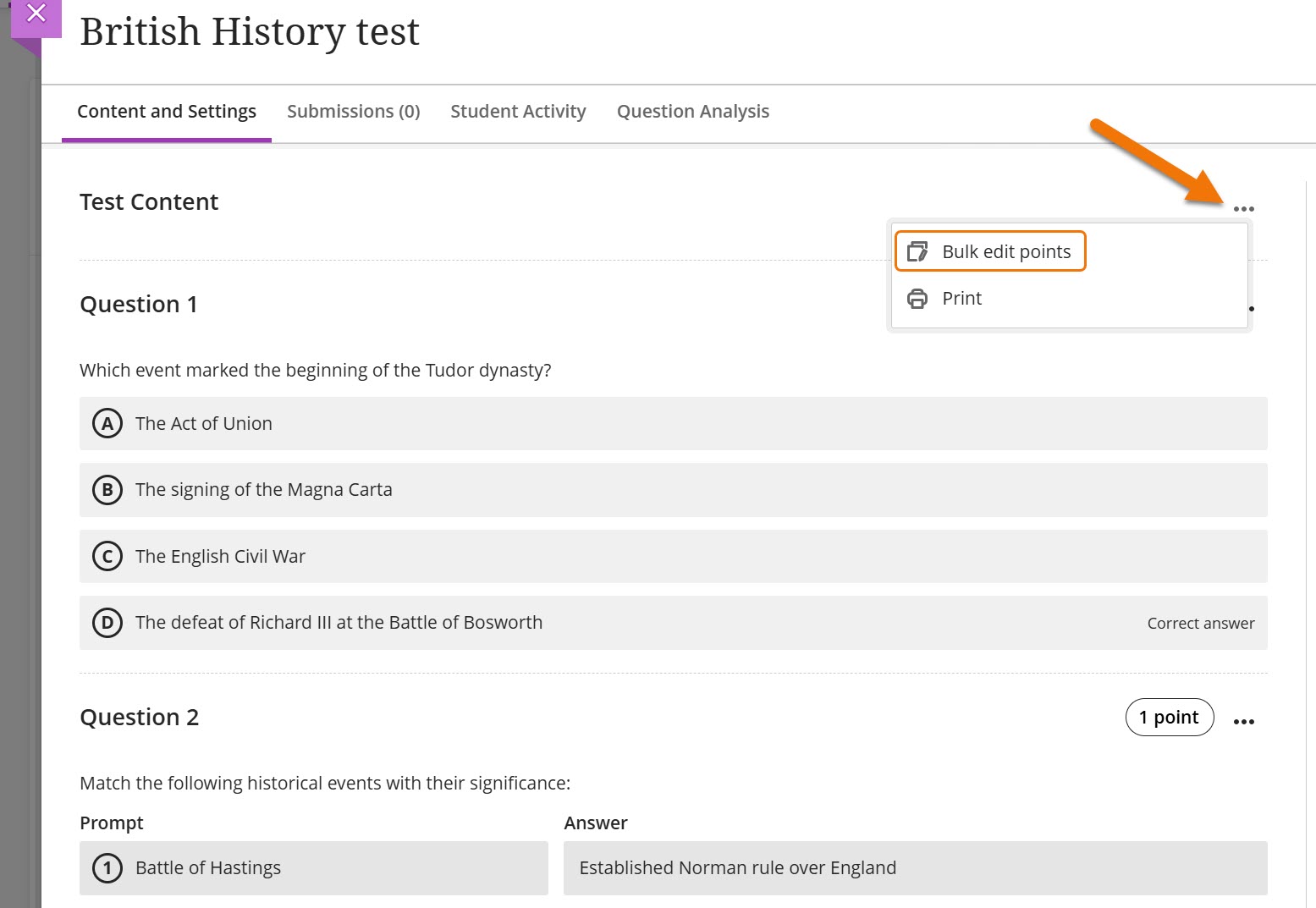The width and height of the screenshot is (1316, 908).
Task: Click Established Norman rule answer field
Action: [914, 868]
